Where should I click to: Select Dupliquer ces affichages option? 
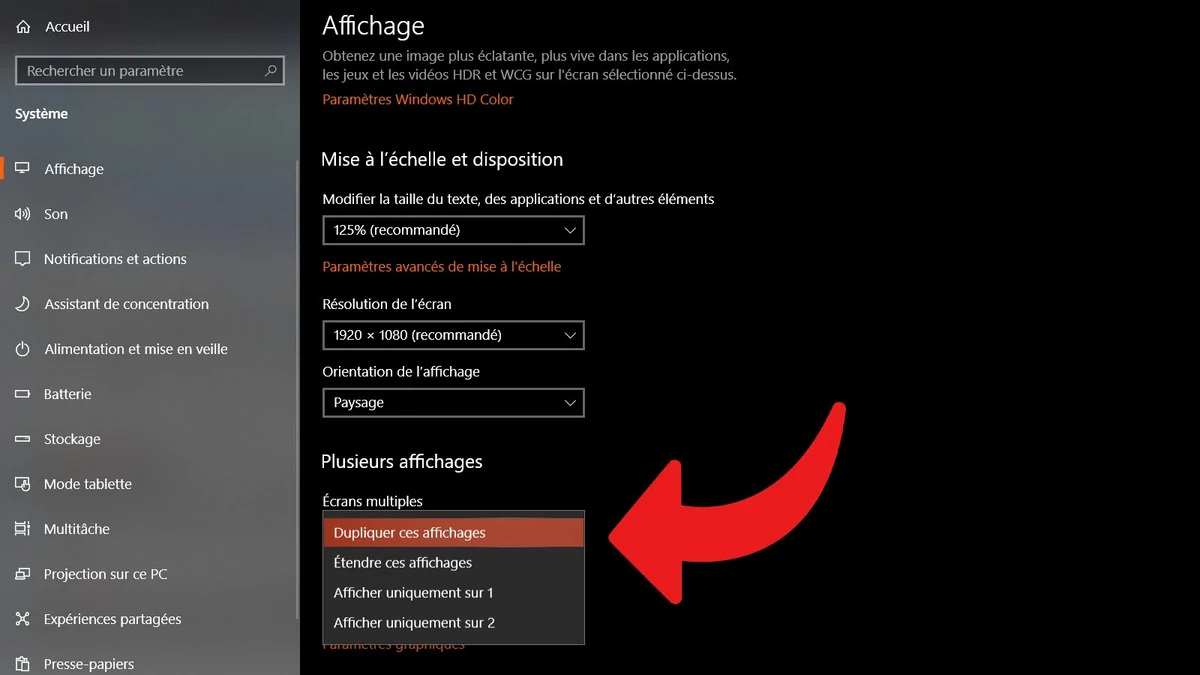(x=453, y=533)
